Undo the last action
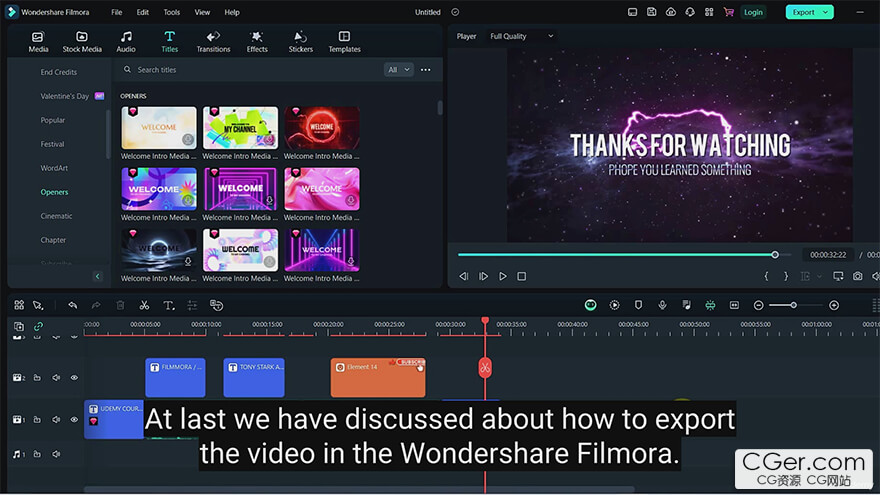This screenshot has height=495, width=880. [72, 305]
